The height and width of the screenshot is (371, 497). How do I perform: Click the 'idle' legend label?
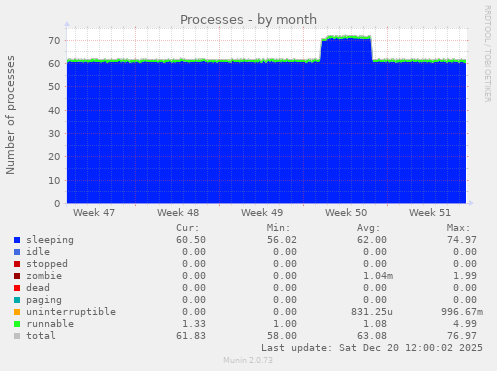(38, 252)
